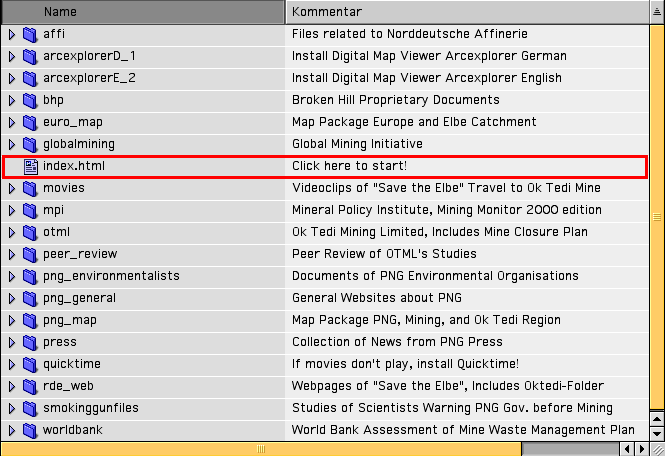Click the peer_review folder icon
This screenshot has height=456, width=665.
point(30,255)
